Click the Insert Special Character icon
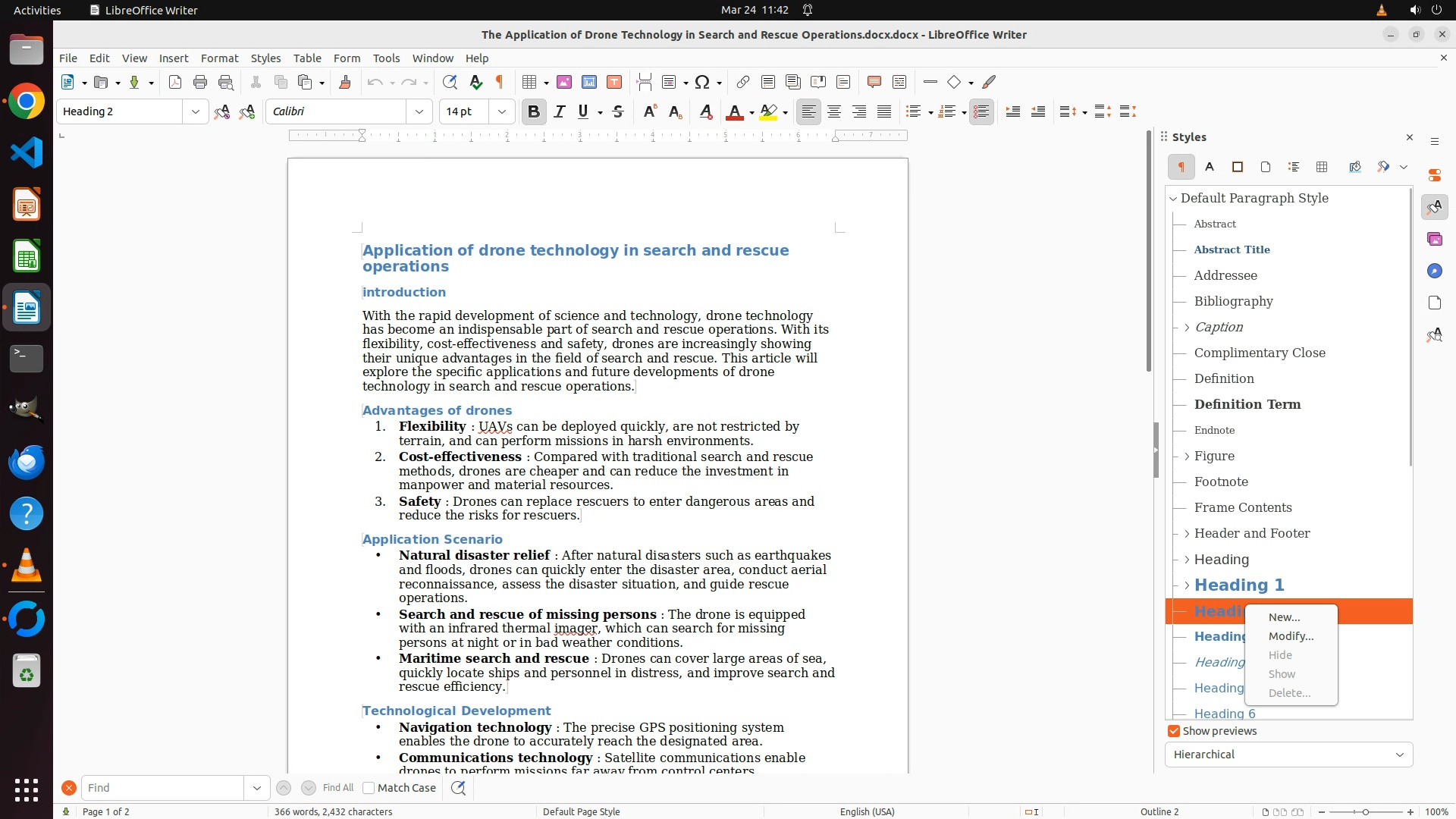Image resolution: width=1456 pixels, height=819 pixels. point(702,82)
